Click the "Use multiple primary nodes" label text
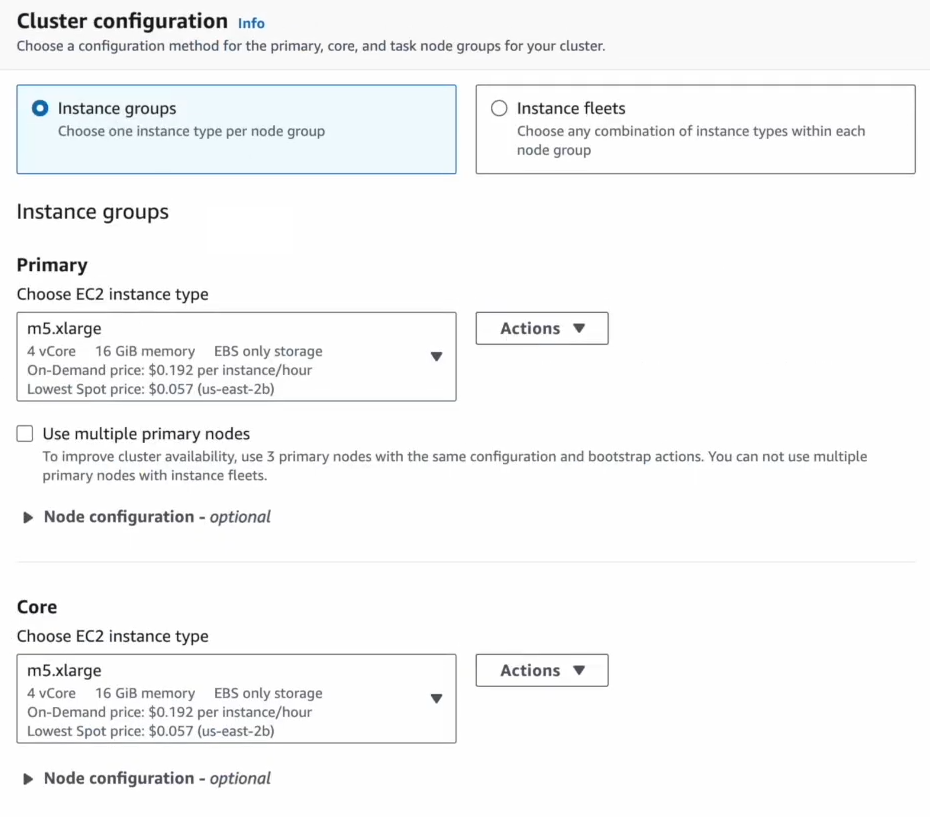The width and height of the screenshot is (930, 817). pyautogui.click(x=146, y=434)
